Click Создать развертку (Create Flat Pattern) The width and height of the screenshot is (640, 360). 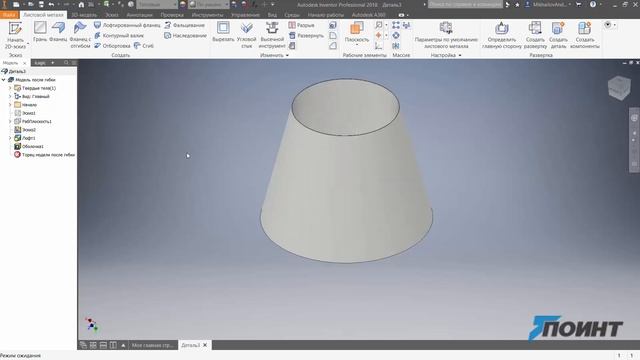pos(535,35)
